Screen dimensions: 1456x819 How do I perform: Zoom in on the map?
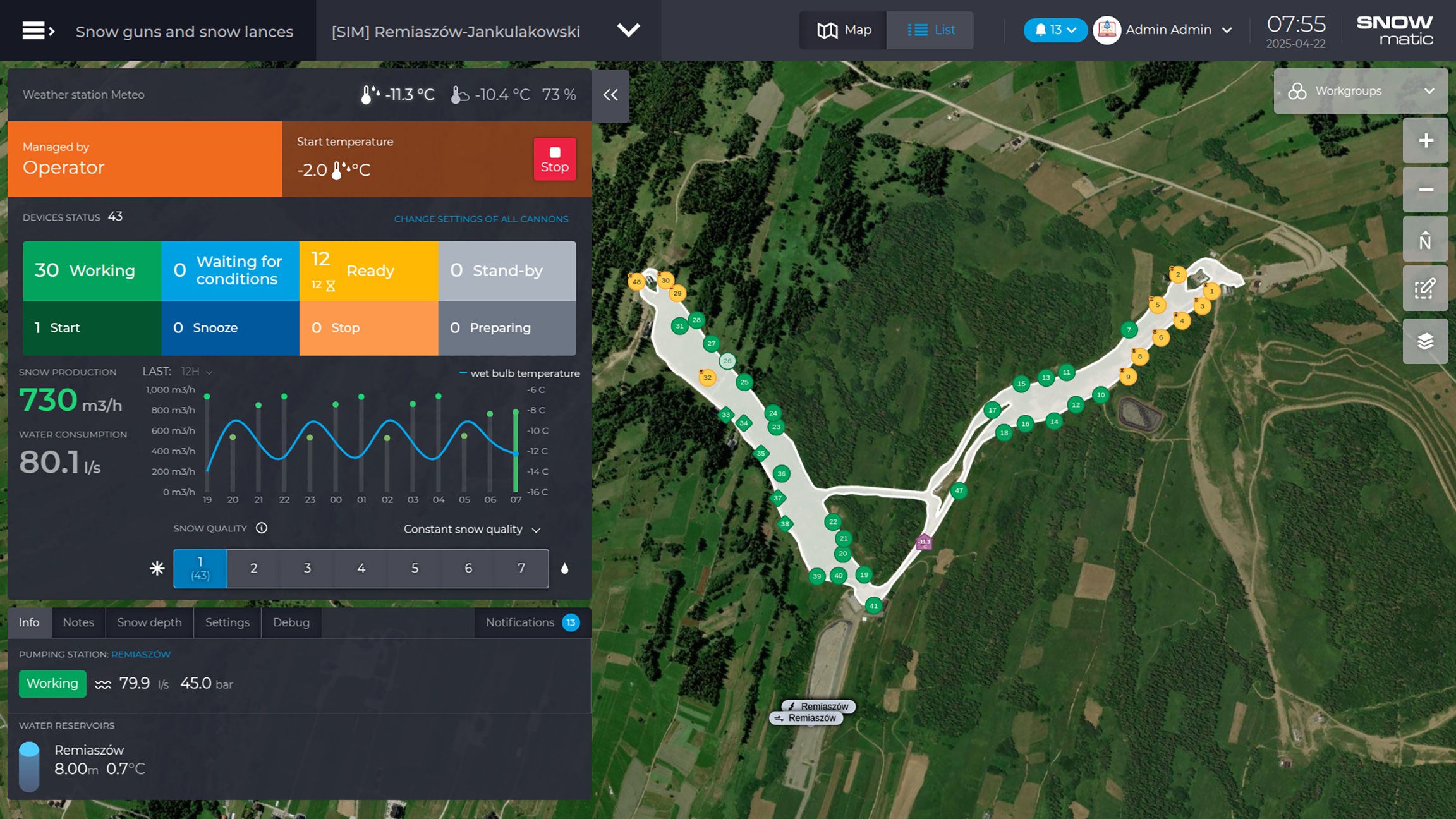(1425, 140)
